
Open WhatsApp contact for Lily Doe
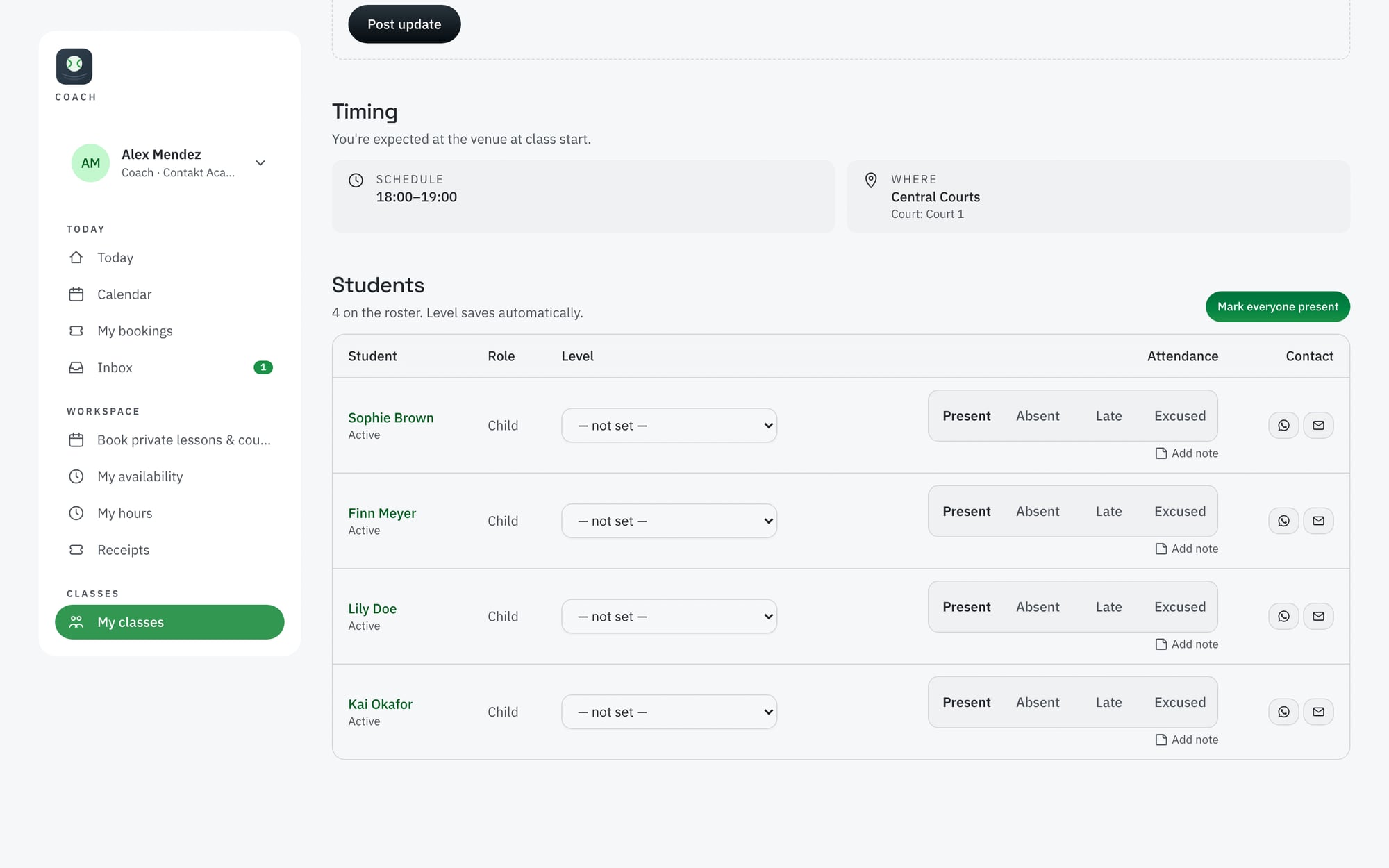[x=1283, y=616]
